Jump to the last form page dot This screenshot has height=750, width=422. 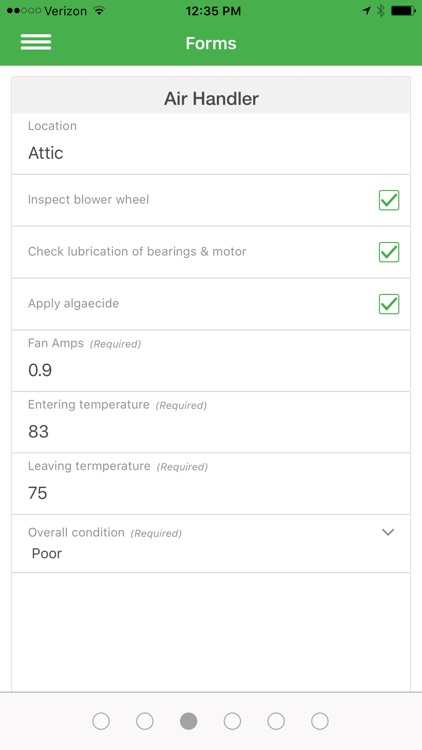[x=320, y=721]
